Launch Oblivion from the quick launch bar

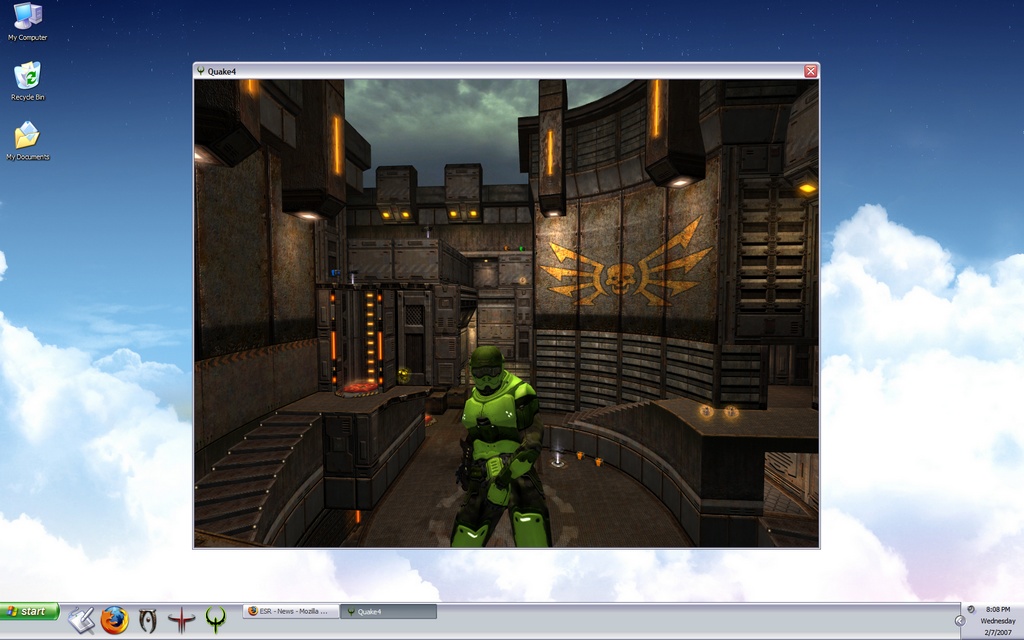pyautogui.click(x=148, y=620)
